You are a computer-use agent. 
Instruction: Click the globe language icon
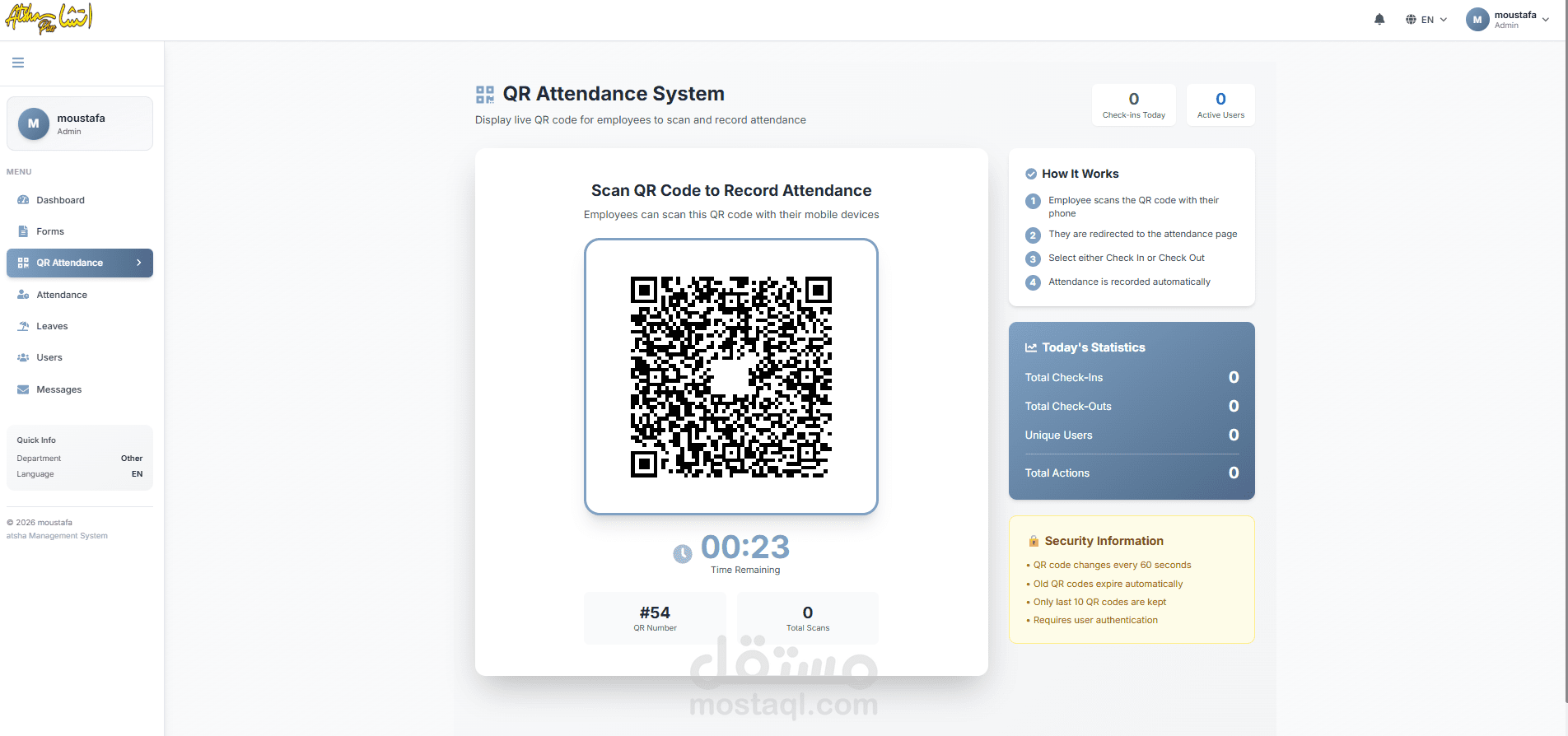(x=1411, y=20)
